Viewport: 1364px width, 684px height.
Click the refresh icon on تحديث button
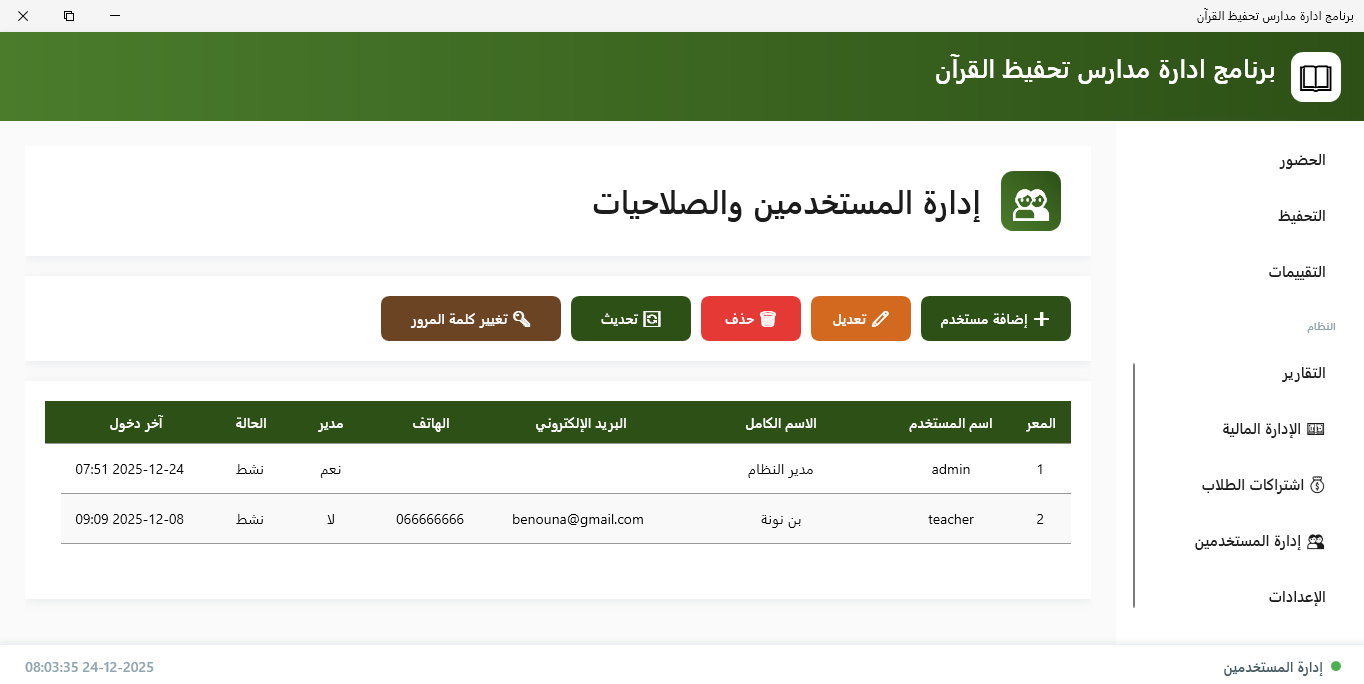click(x=653, y=318)
